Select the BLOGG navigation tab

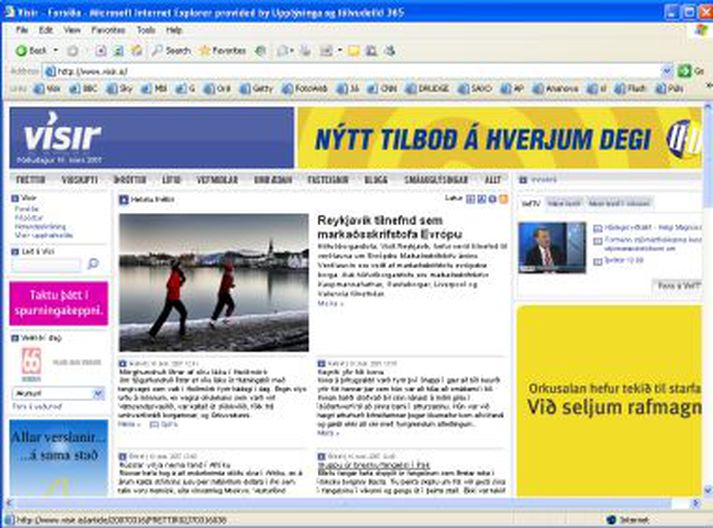[376, 180]
